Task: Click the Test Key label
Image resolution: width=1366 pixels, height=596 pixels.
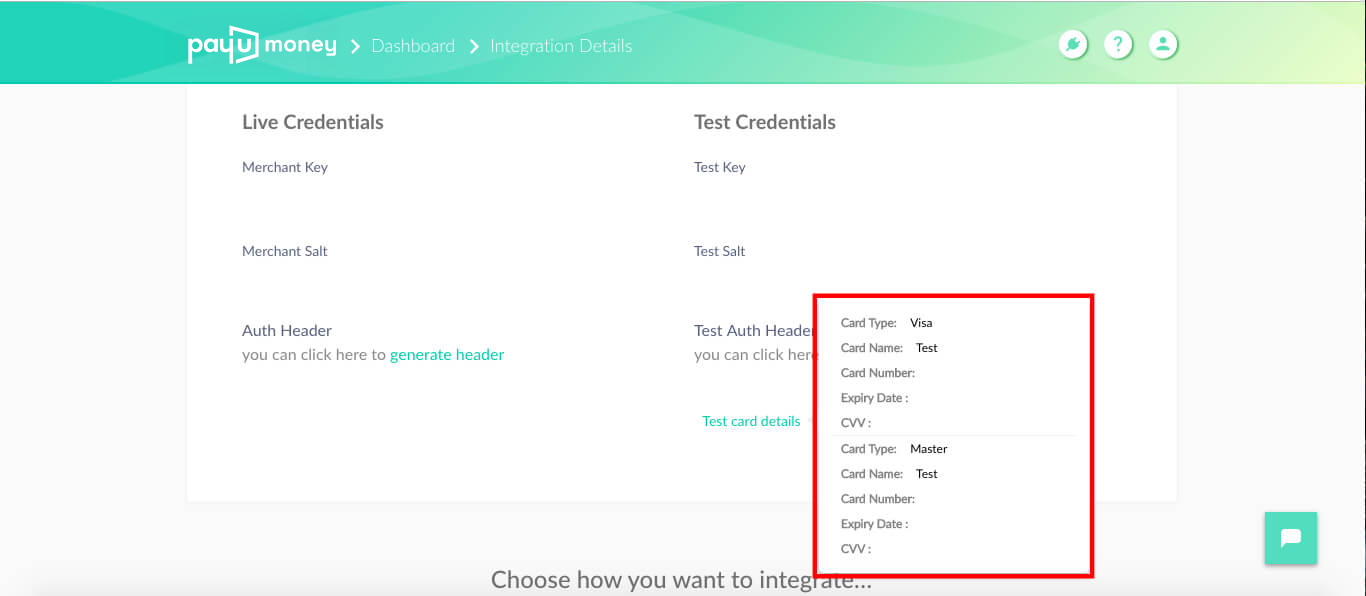Action: (x=720, y=167)
